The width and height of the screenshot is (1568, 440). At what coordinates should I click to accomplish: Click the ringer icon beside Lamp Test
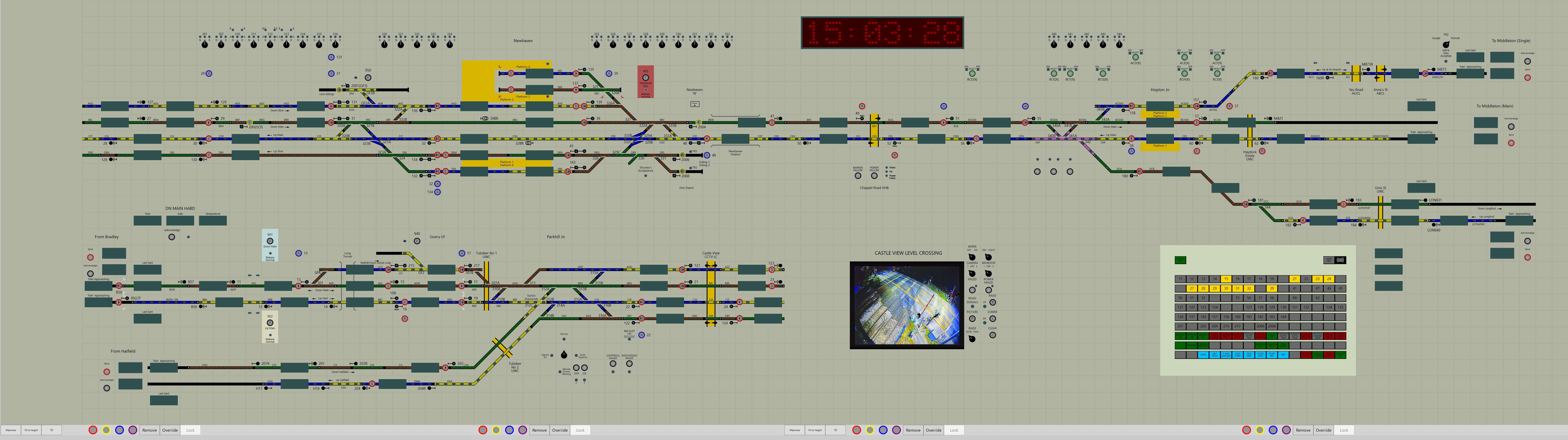pos(1340,260)
